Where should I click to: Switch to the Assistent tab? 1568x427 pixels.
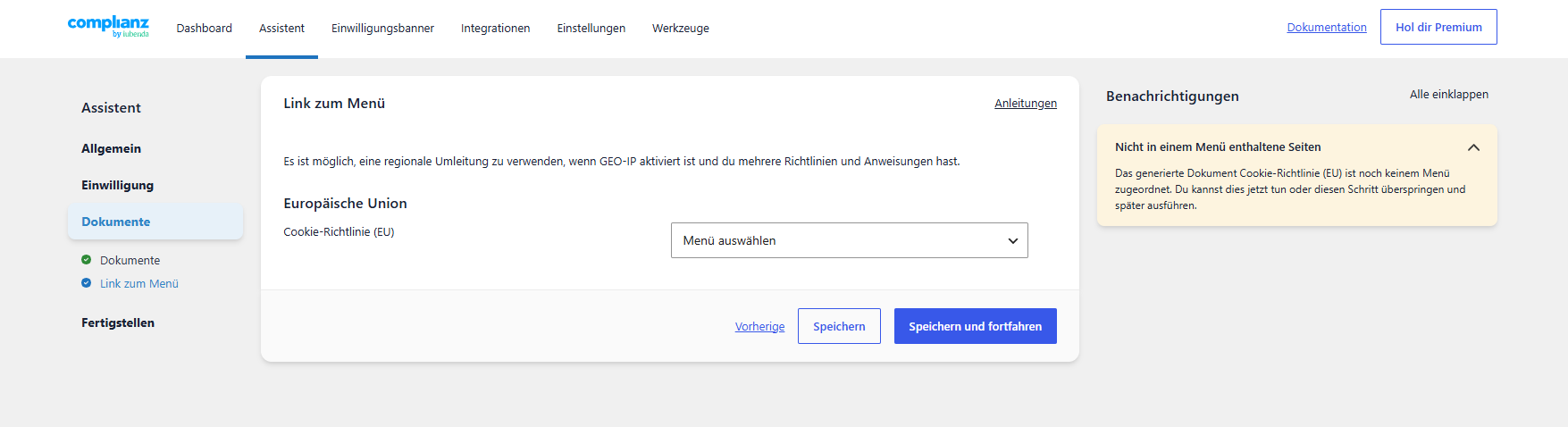click(x=281, y=29)
